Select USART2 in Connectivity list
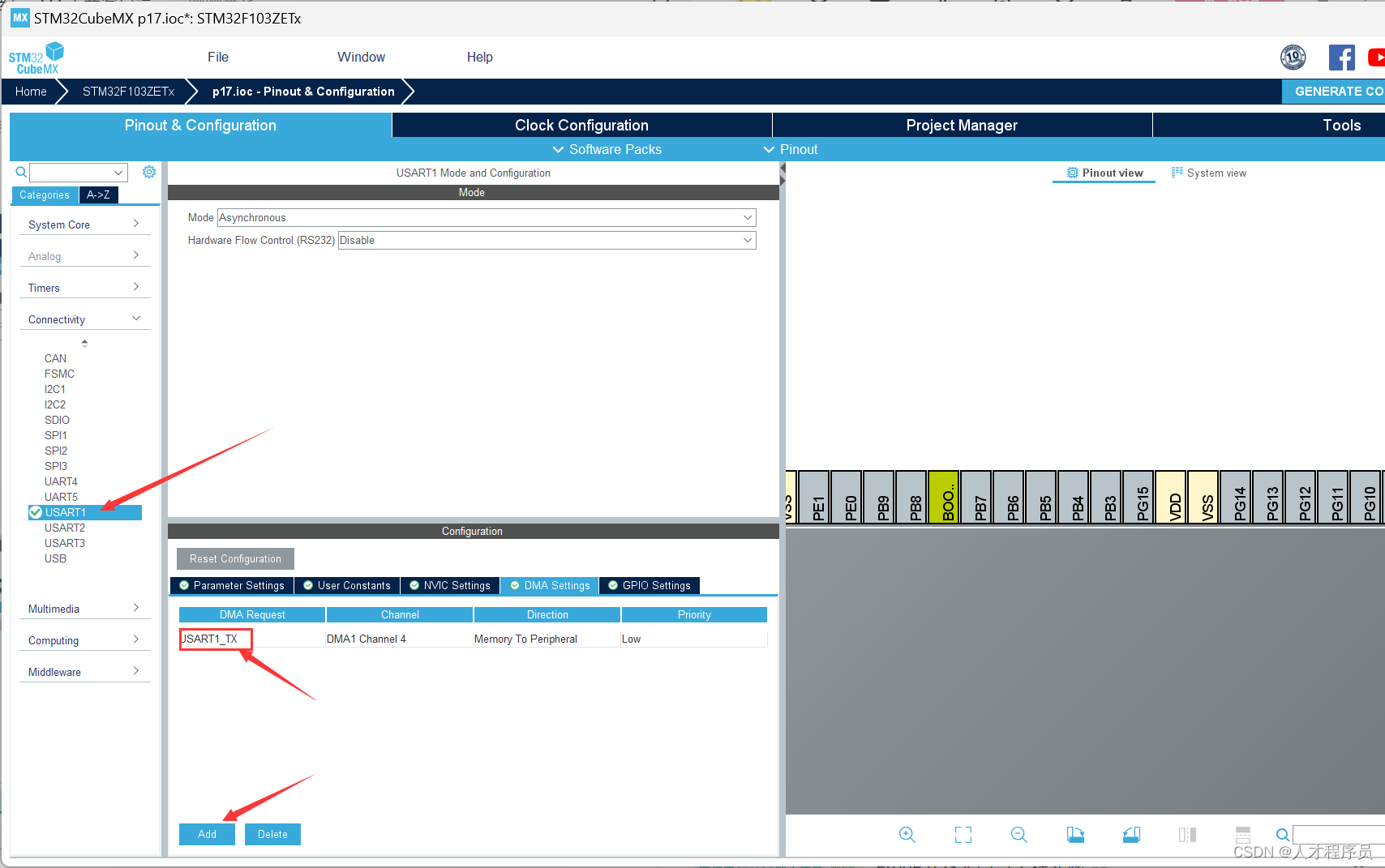This screenshot has width=1385, height=868. click(x=65, y=528)
